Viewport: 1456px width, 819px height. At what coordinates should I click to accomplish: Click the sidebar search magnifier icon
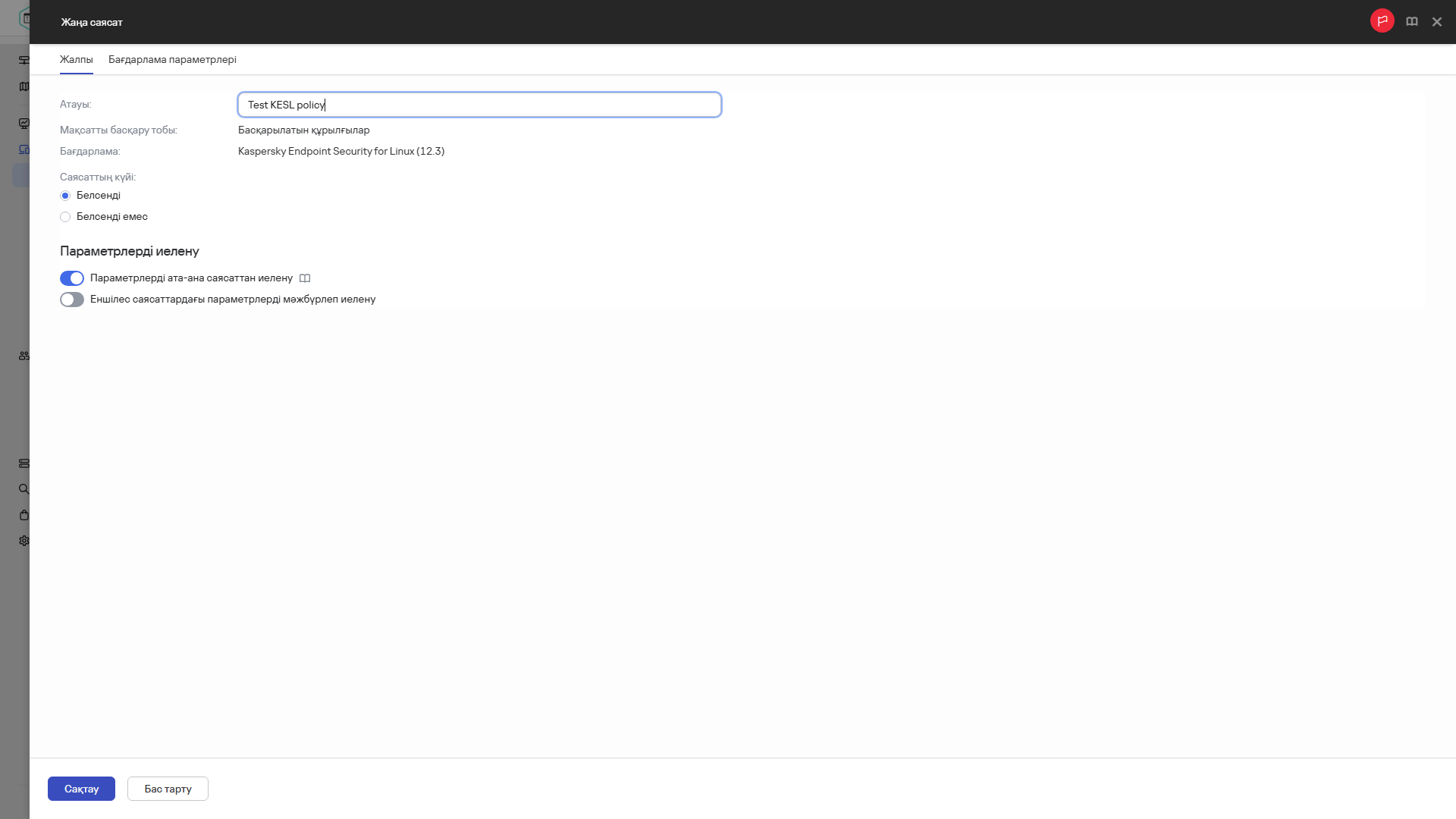click(x=24, y=489)
